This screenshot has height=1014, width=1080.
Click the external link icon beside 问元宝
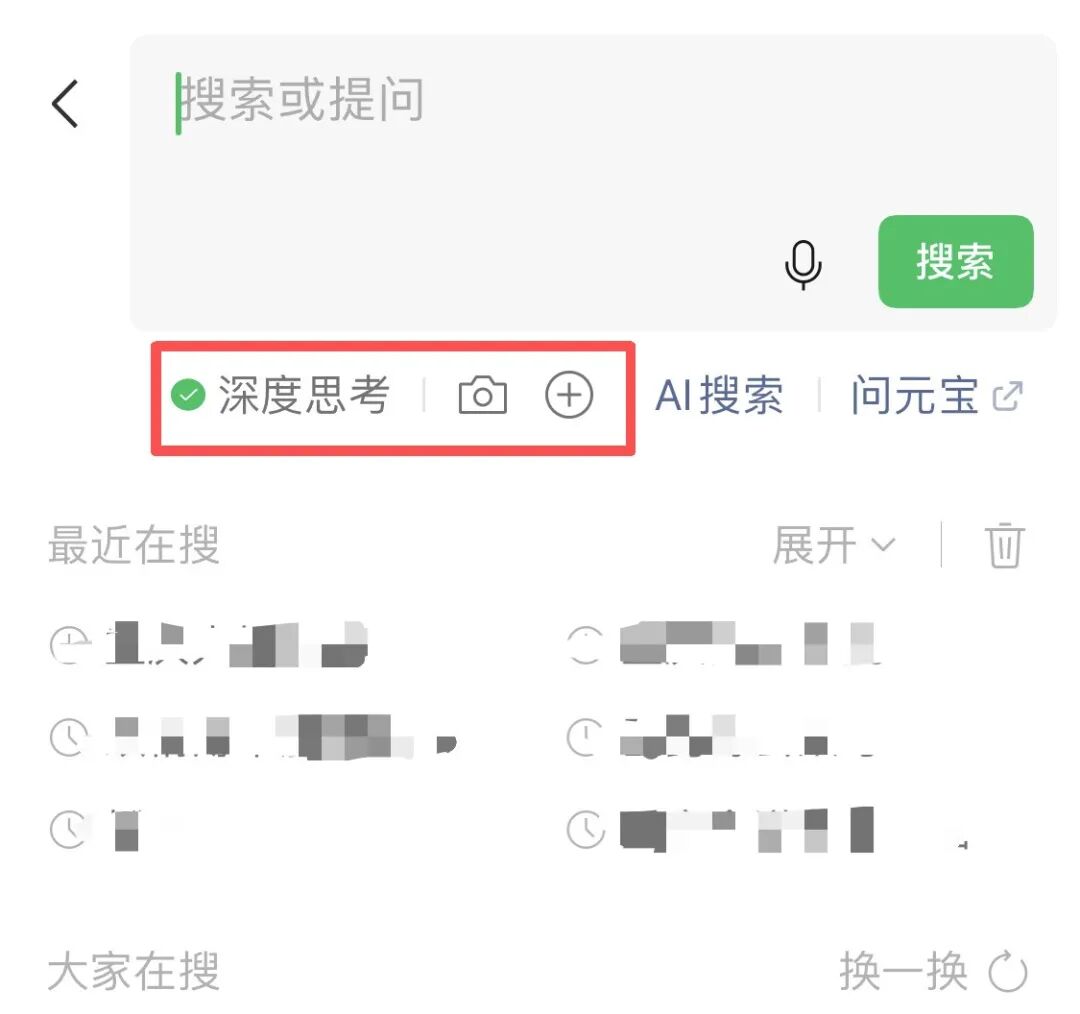(1008, 396)
